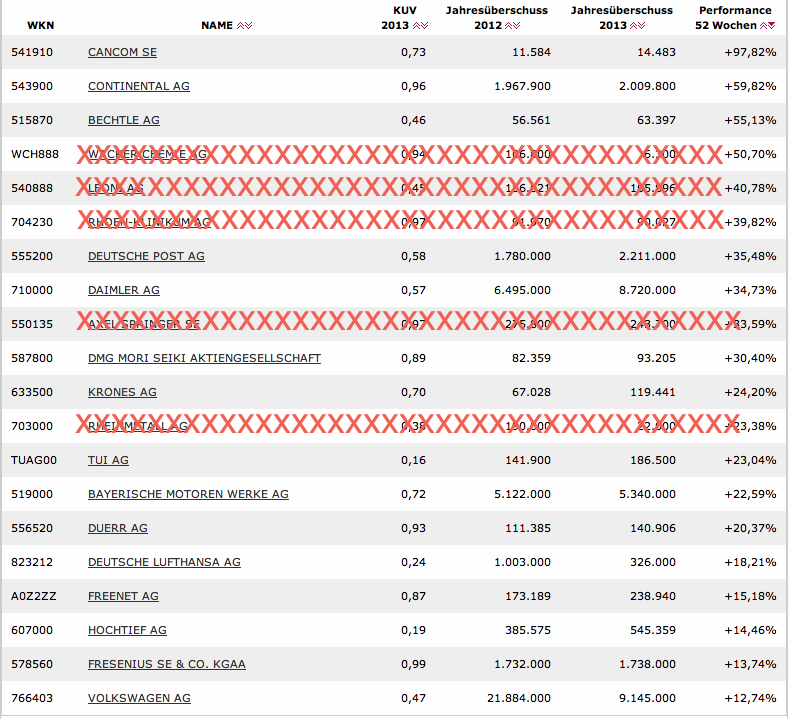The height and width of the screenshot is (719, 790).
Task: Select WKN cell 587800
Action: point(32,358)
